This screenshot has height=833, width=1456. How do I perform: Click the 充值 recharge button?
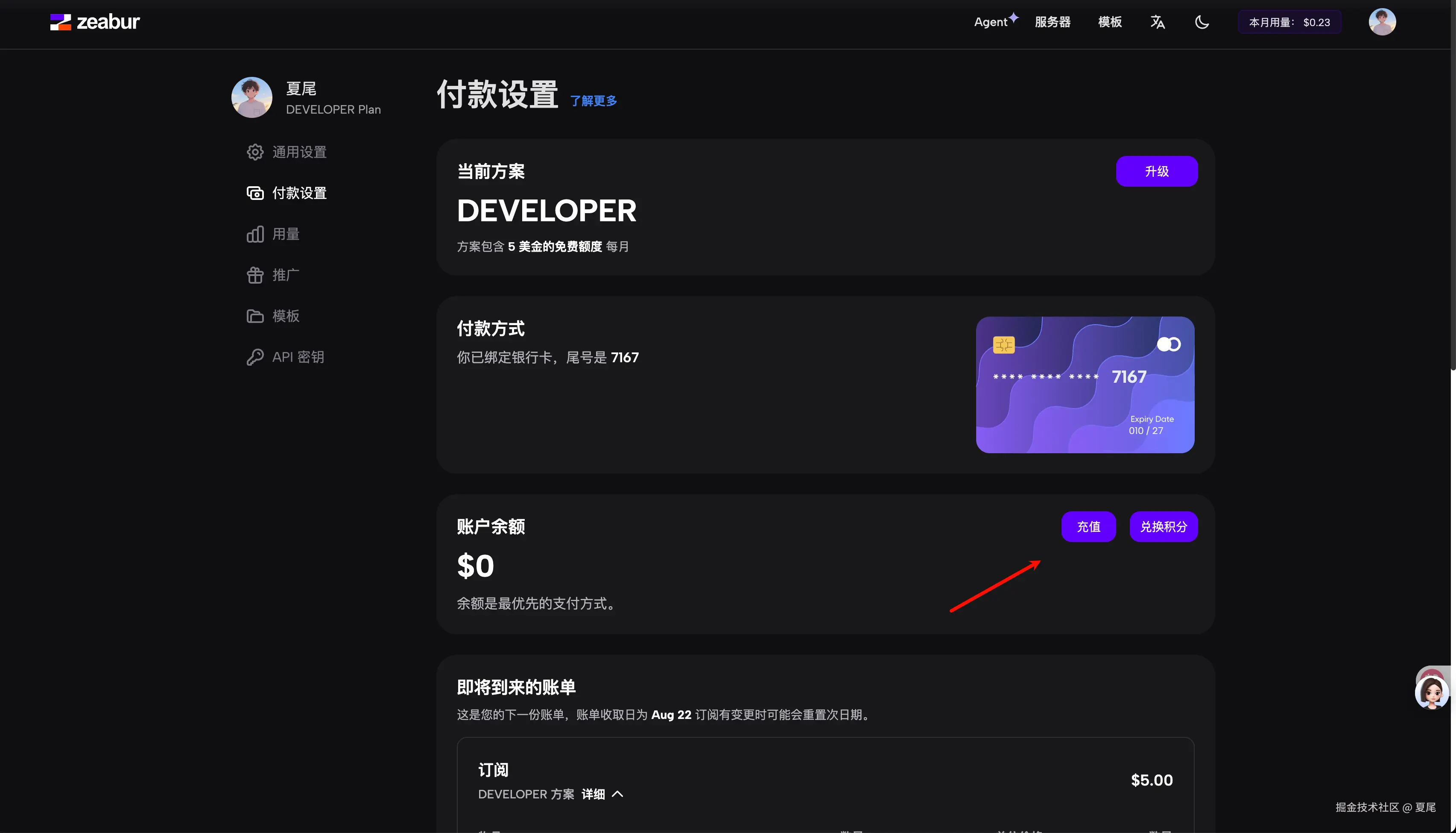click(1088, 526)
